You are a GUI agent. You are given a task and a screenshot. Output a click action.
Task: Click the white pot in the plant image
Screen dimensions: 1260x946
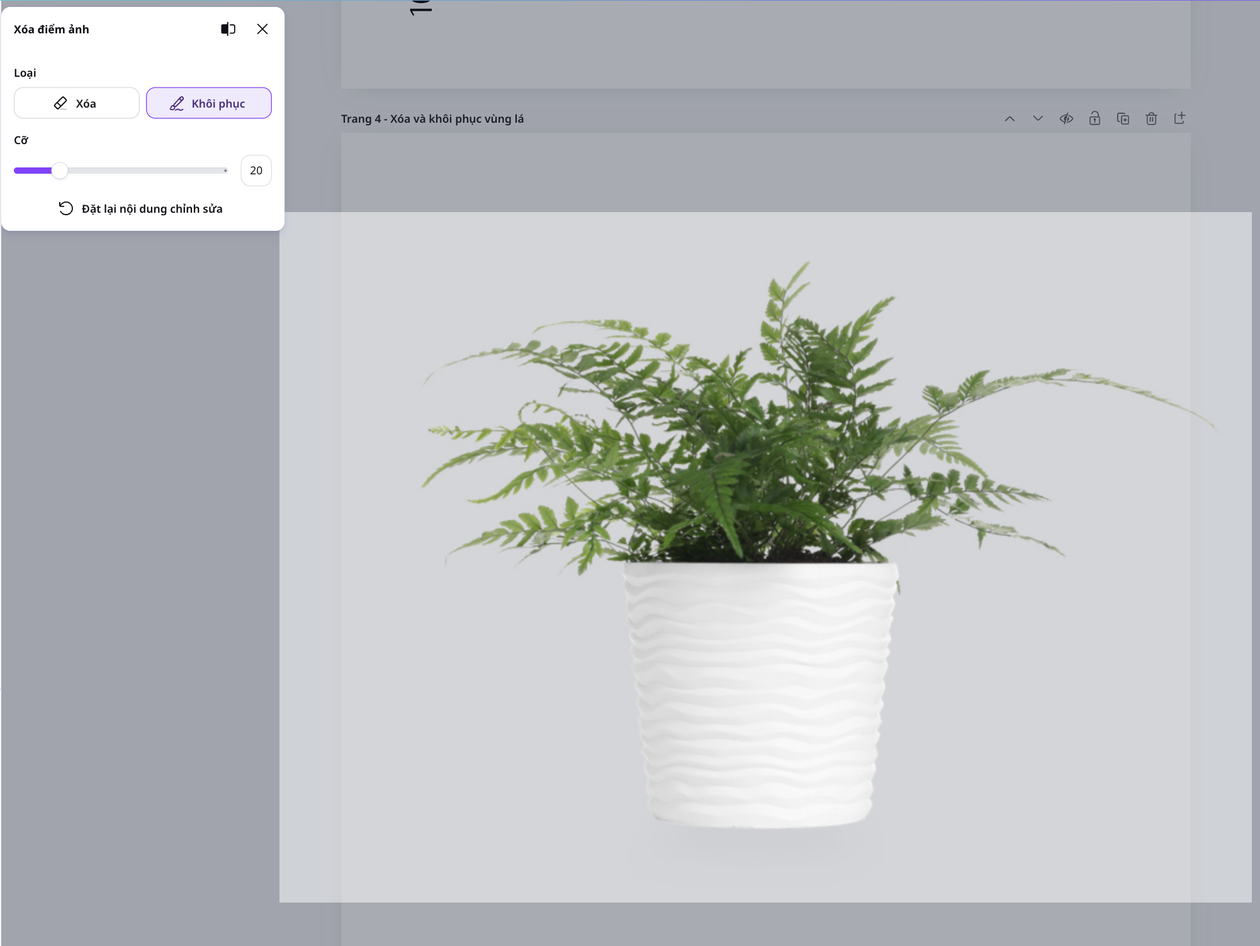click(762, 695)
